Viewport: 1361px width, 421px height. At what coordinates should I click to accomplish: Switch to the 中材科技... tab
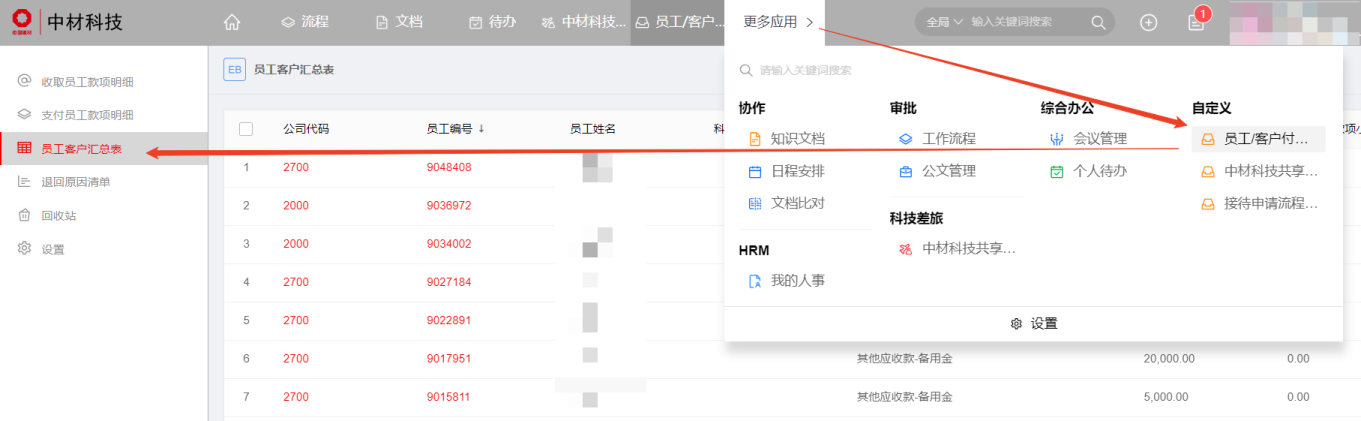coord(584,22)
